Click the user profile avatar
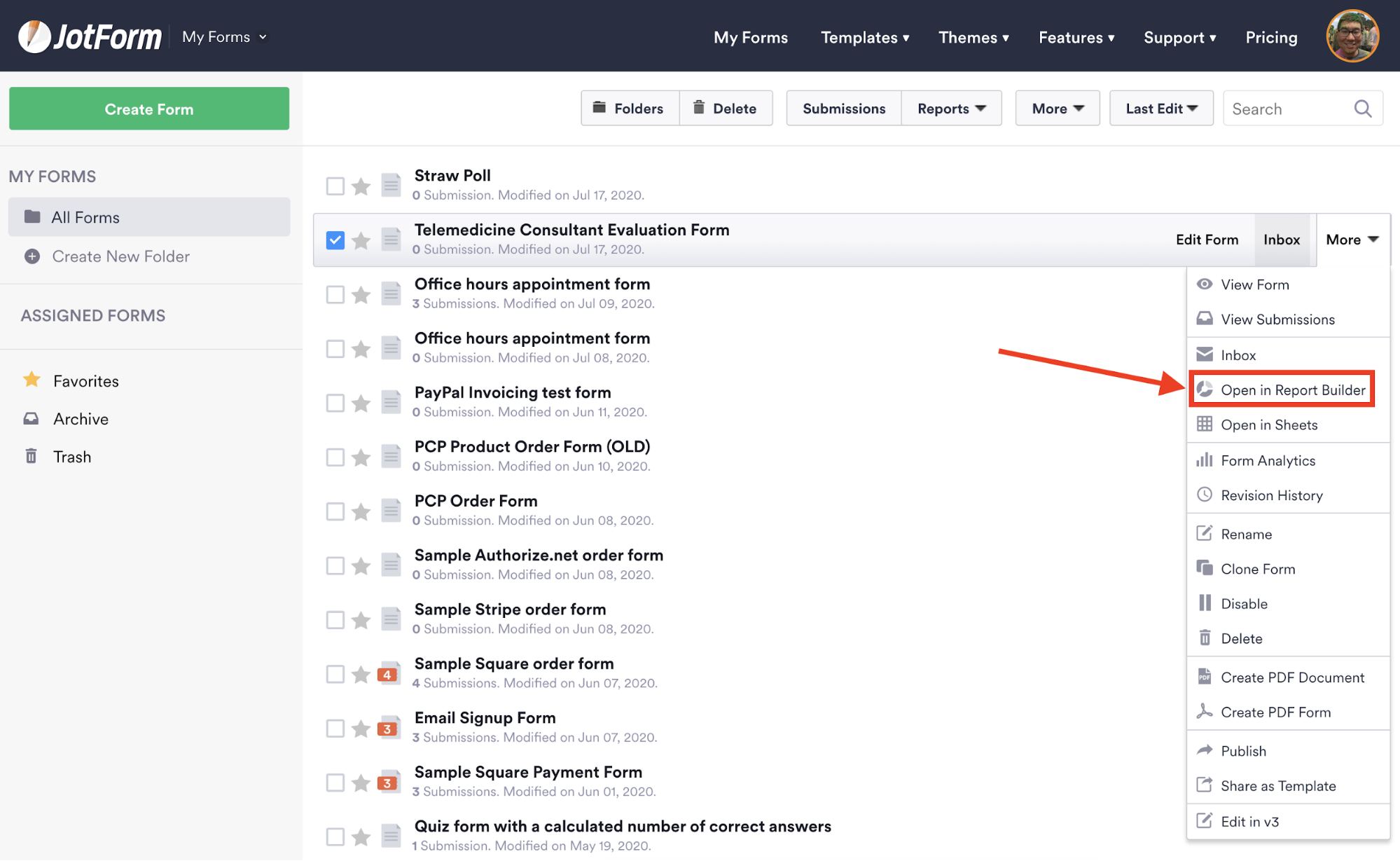Screen dimensions: 1400x861 [x=1352, y=36]
